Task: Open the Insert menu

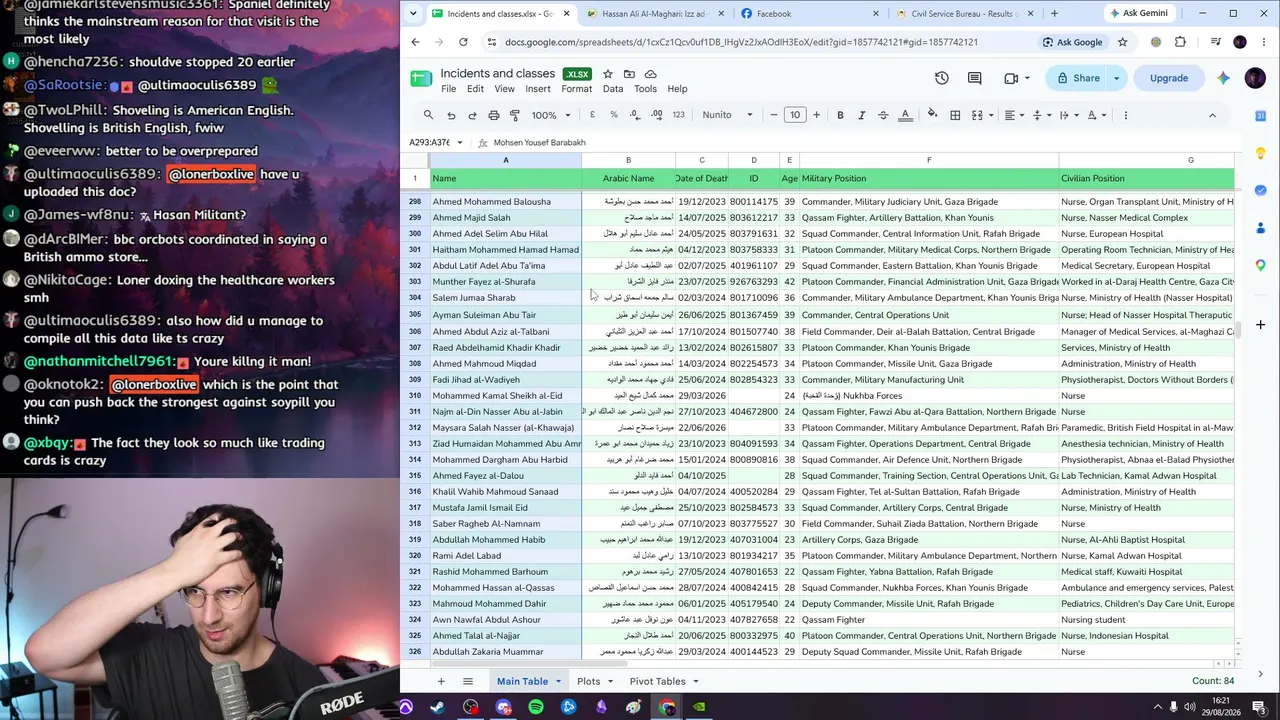Action: click(538, 89)
